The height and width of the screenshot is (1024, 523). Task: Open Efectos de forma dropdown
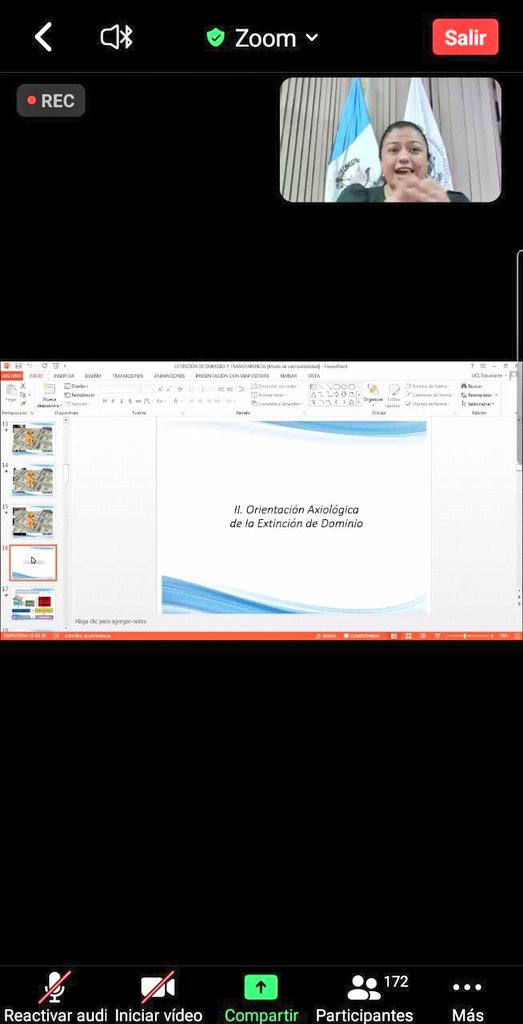[x=429, y=404]
